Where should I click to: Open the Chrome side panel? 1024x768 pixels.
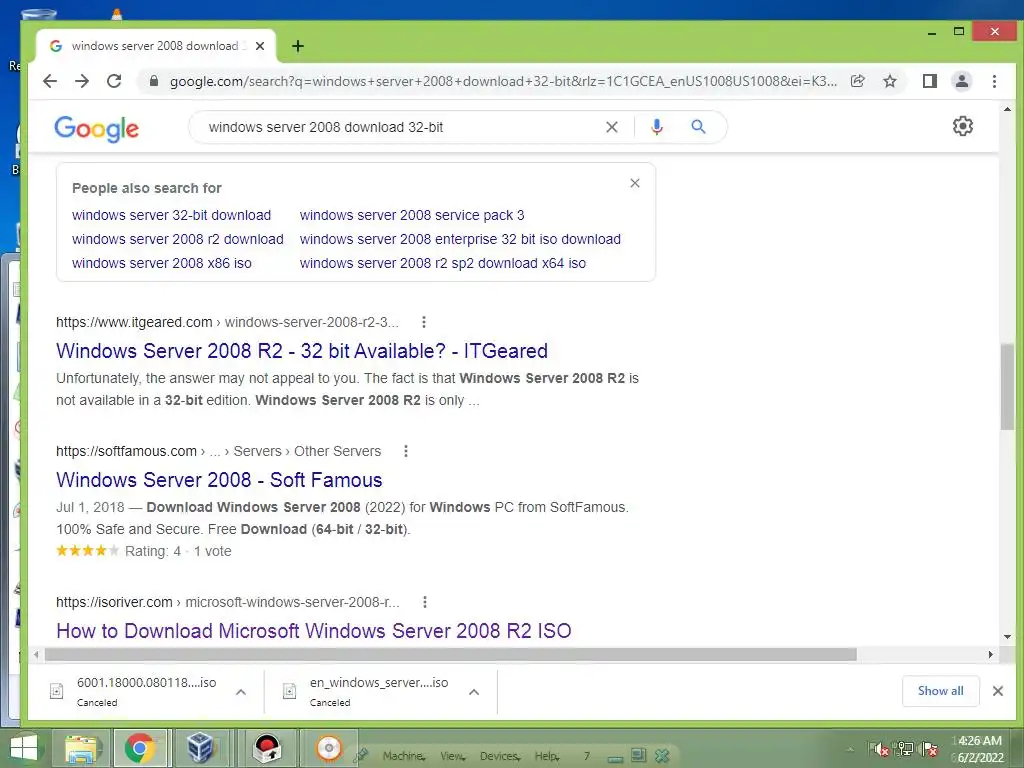click(929, 81)
